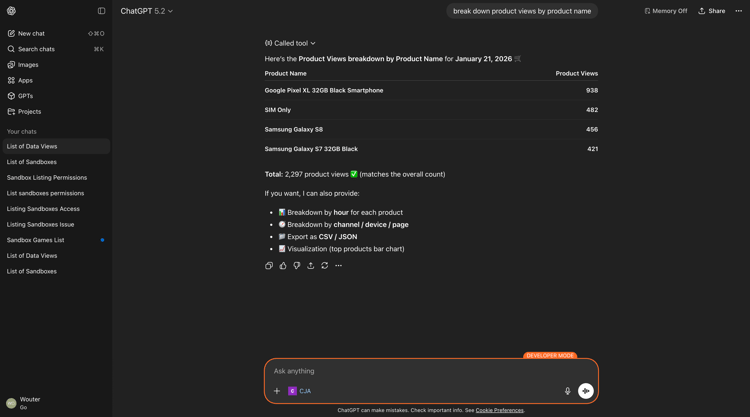Click the Samsung Galaxy S7 32GB Black row

point(431,149)
